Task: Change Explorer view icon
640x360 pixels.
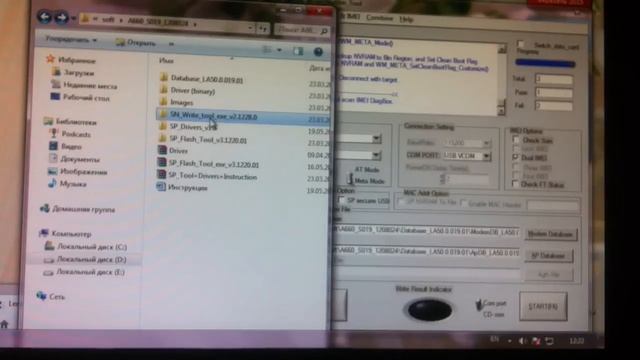Action: (x=267, y=50)
